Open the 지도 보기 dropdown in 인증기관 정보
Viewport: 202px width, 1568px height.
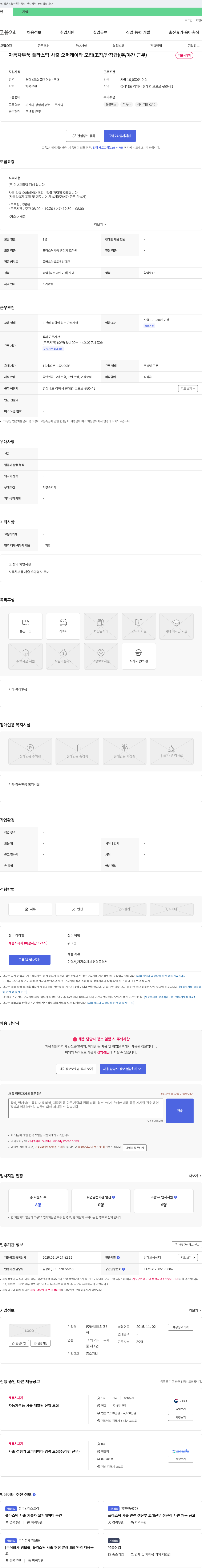[188, 1258]
